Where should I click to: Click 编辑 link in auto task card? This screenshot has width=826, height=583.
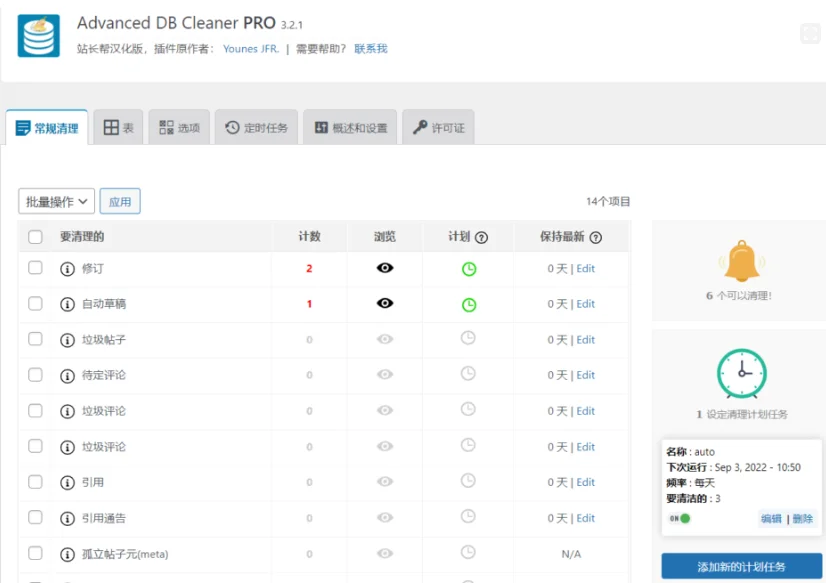pos(771,519)
